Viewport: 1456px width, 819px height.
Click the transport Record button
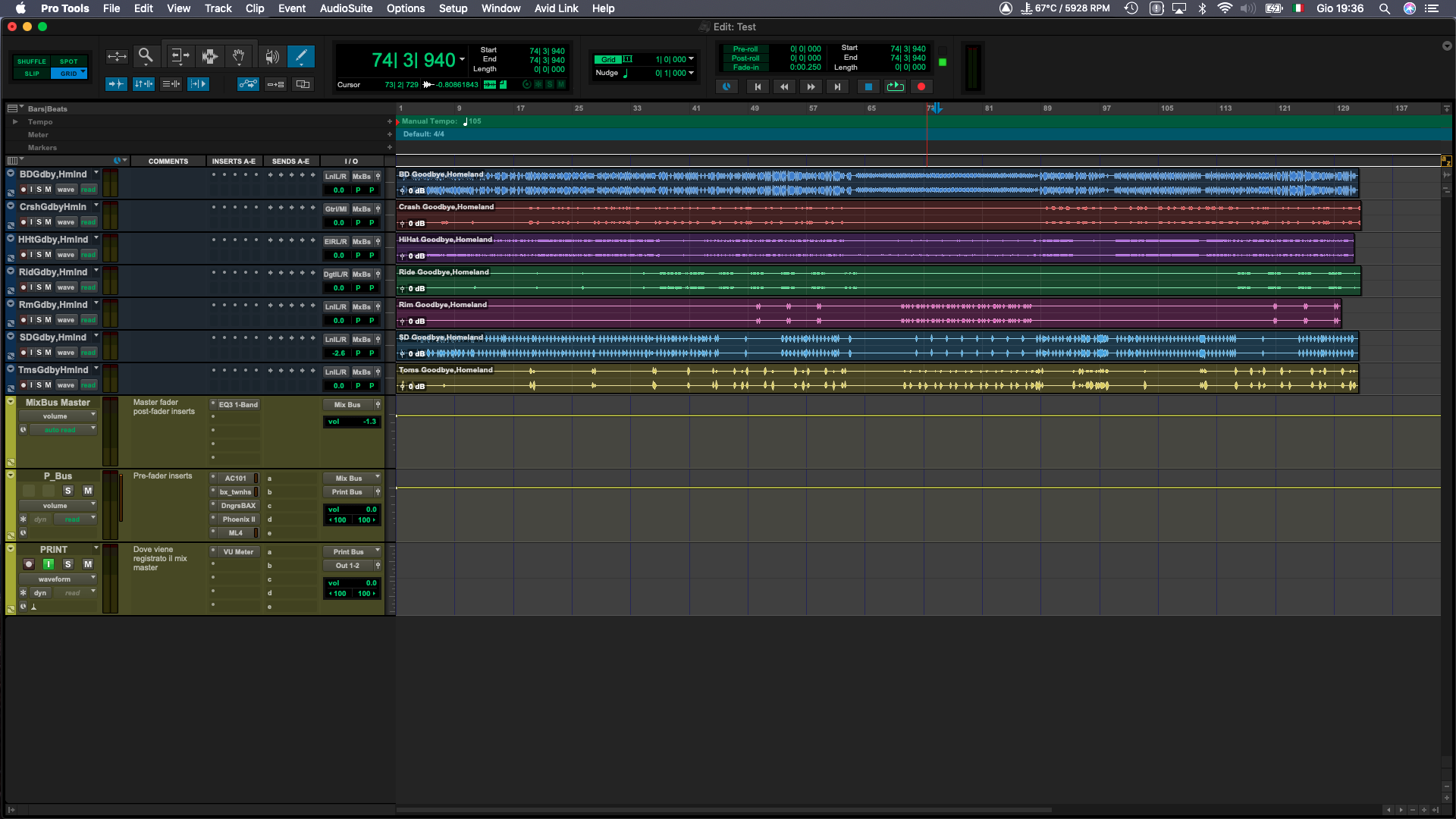point(921,86)
